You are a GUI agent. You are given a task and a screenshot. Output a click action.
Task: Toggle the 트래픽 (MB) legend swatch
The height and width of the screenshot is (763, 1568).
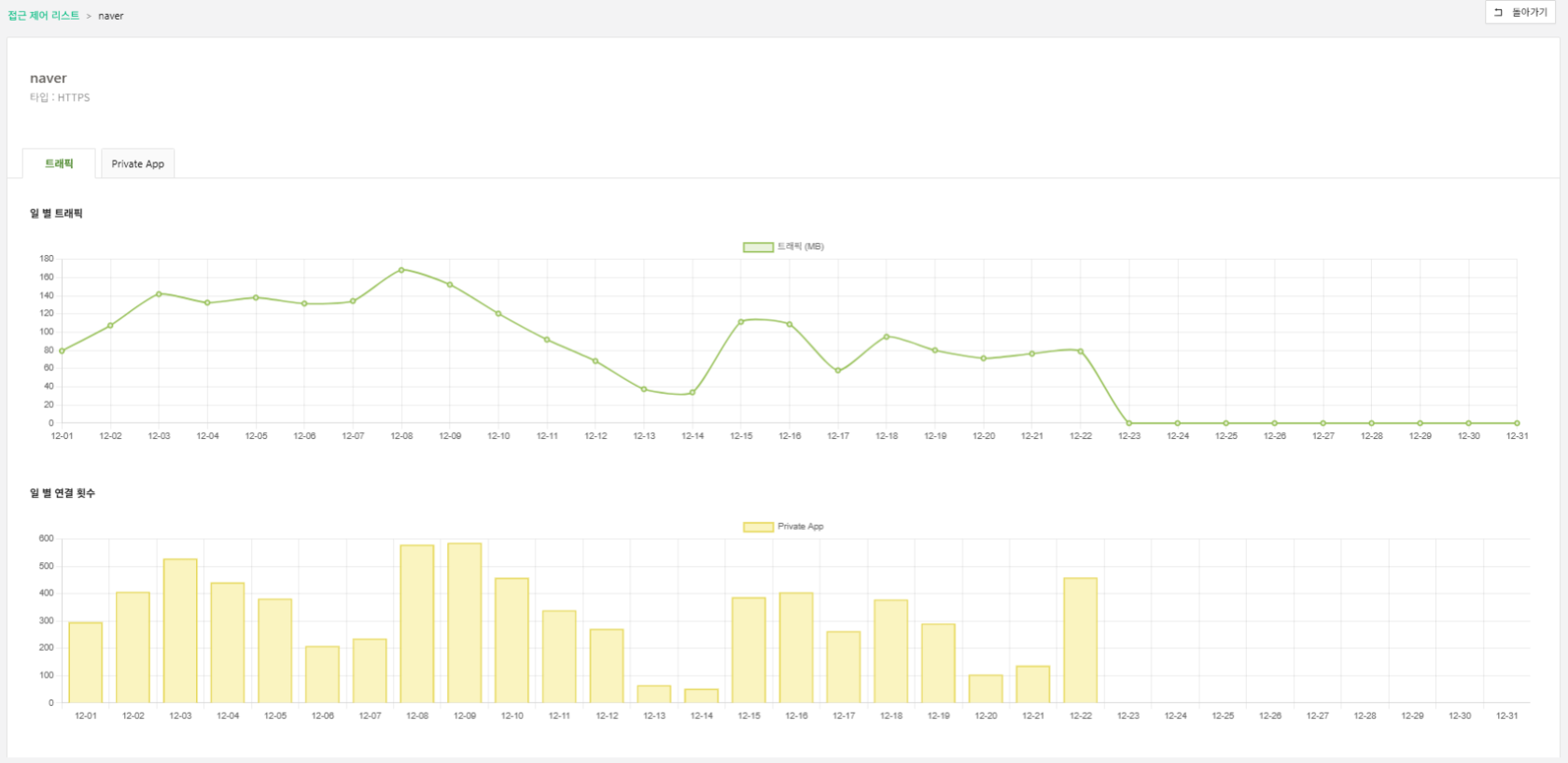[758, 247]
